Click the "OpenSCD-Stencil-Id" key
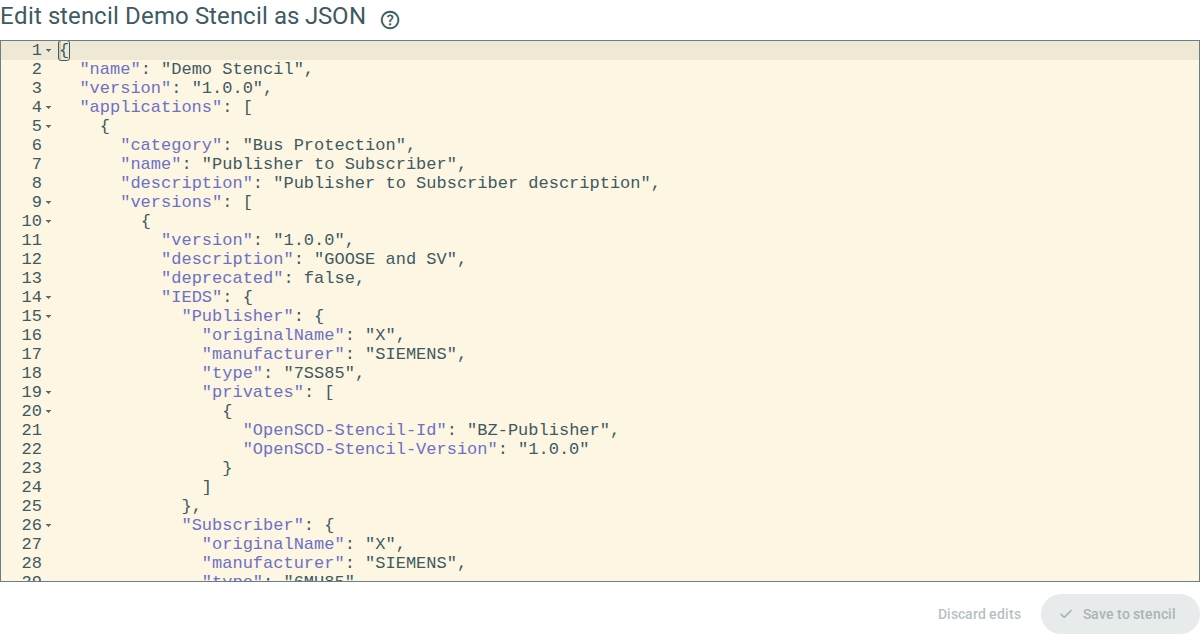 point(344,430)
